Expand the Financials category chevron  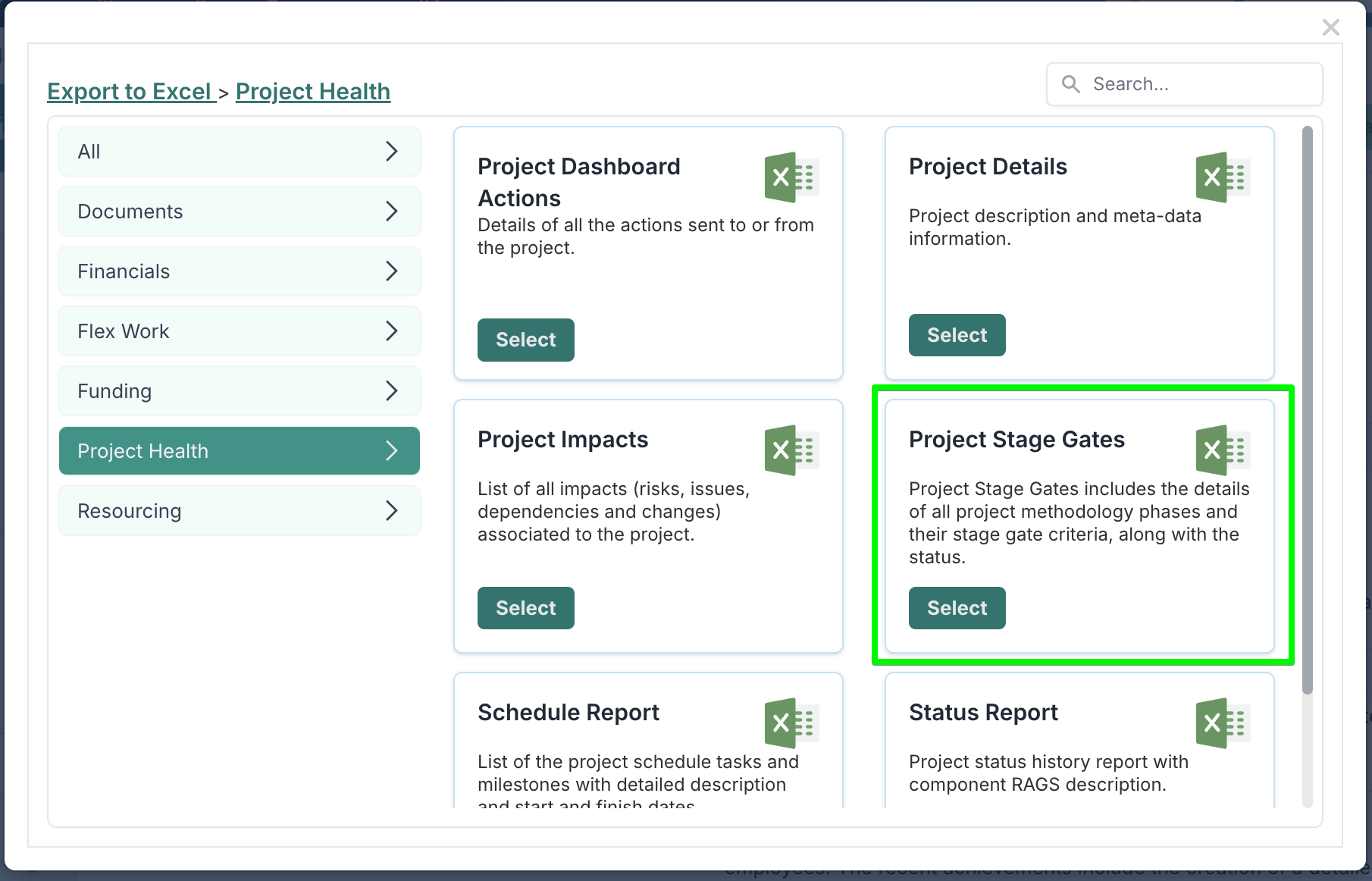pyautogui.click(x=392, y=271)
